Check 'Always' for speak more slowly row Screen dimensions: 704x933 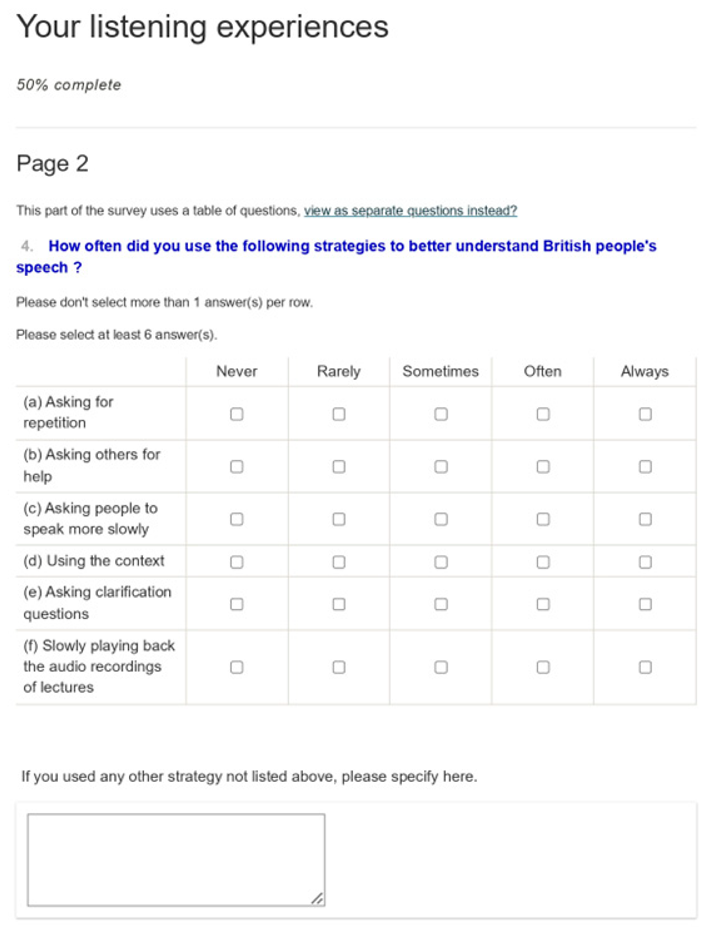[645, 519]
